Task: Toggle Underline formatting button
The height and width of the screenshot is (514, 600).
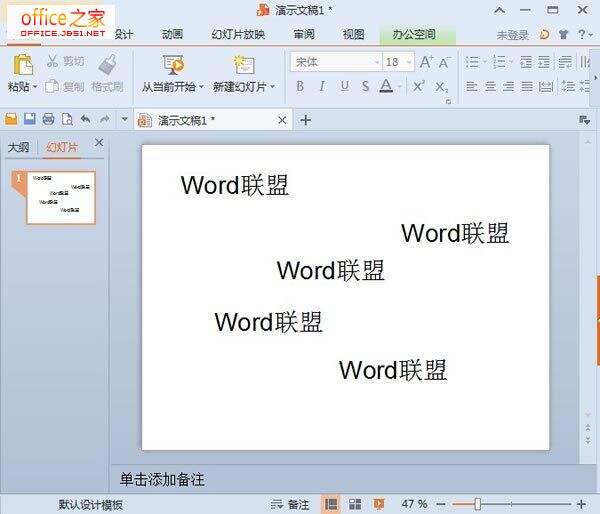Action: [344, 87]
